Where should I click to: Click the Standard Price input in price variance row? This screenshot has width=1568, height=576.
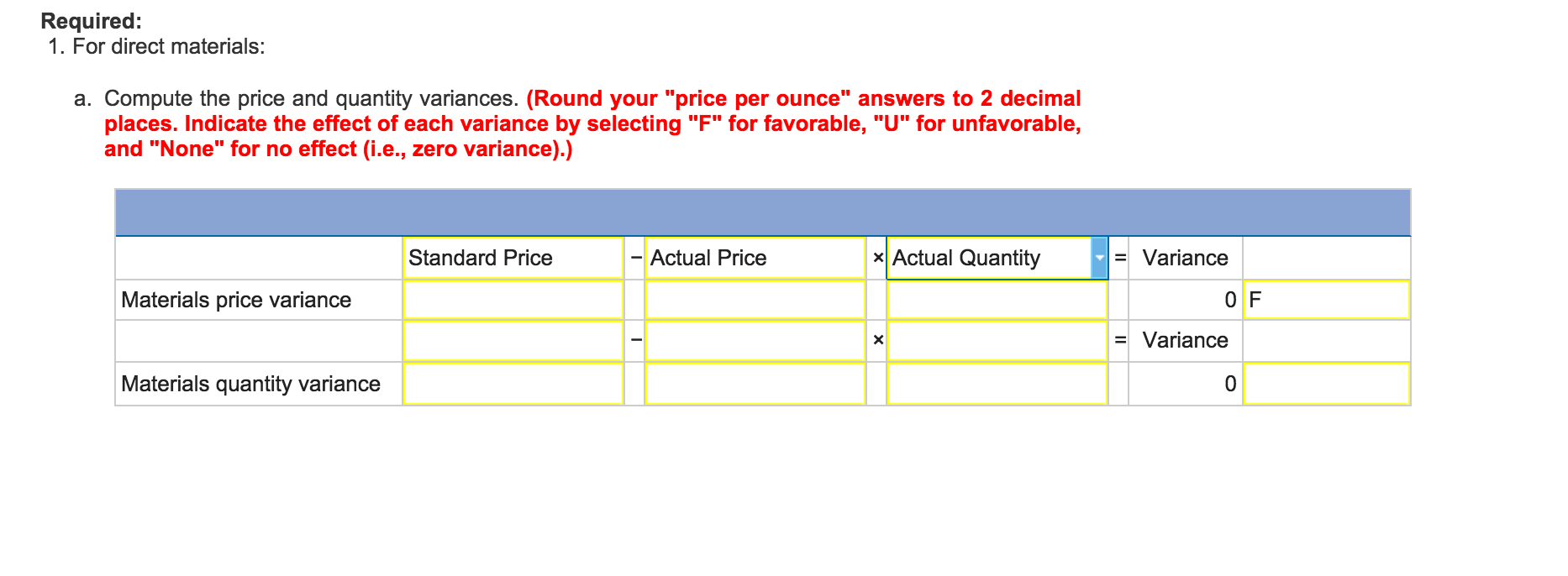(513, 299)
